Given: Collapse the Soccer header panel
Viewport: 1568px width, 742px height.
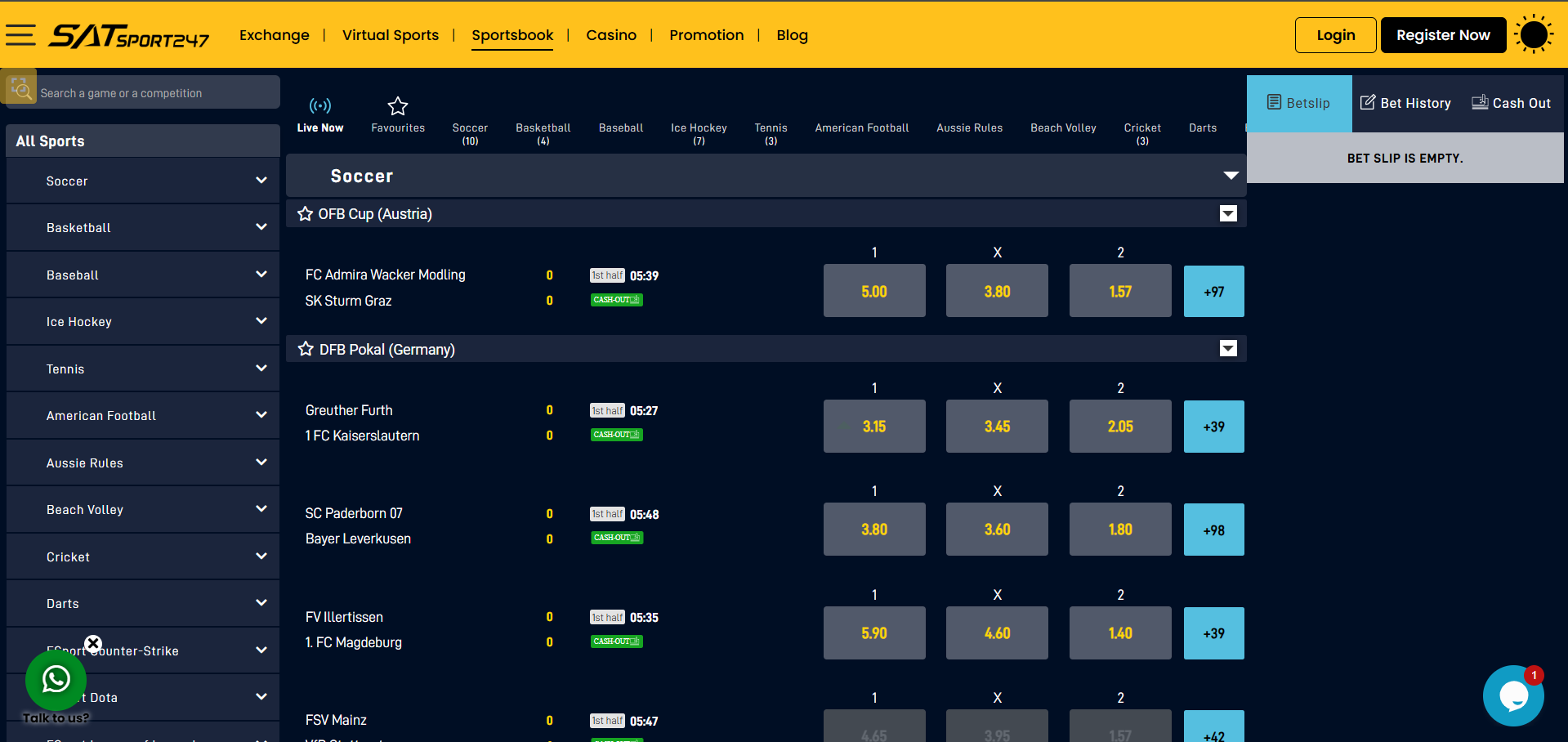Looking at the screenshot, I should click(1231, 175).
